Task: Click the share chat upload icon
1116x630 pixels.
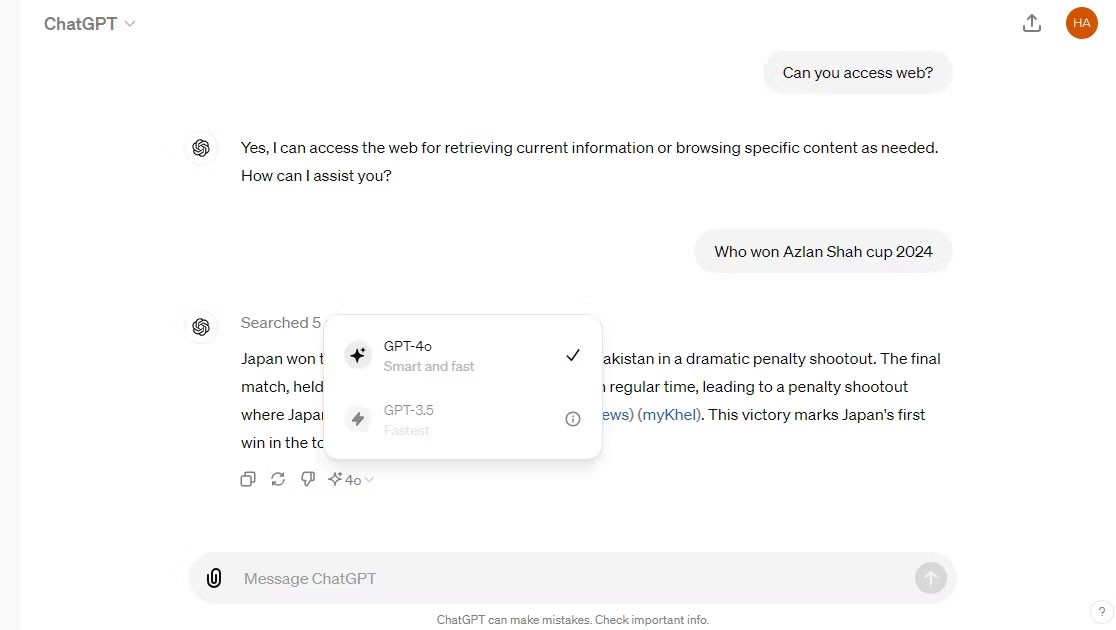Action: tap(1032, 23)
